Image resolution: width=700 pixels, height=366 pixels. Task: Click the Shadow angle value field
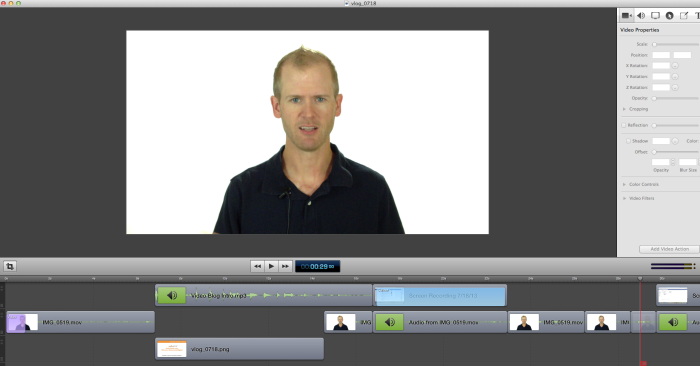point(661,141)
